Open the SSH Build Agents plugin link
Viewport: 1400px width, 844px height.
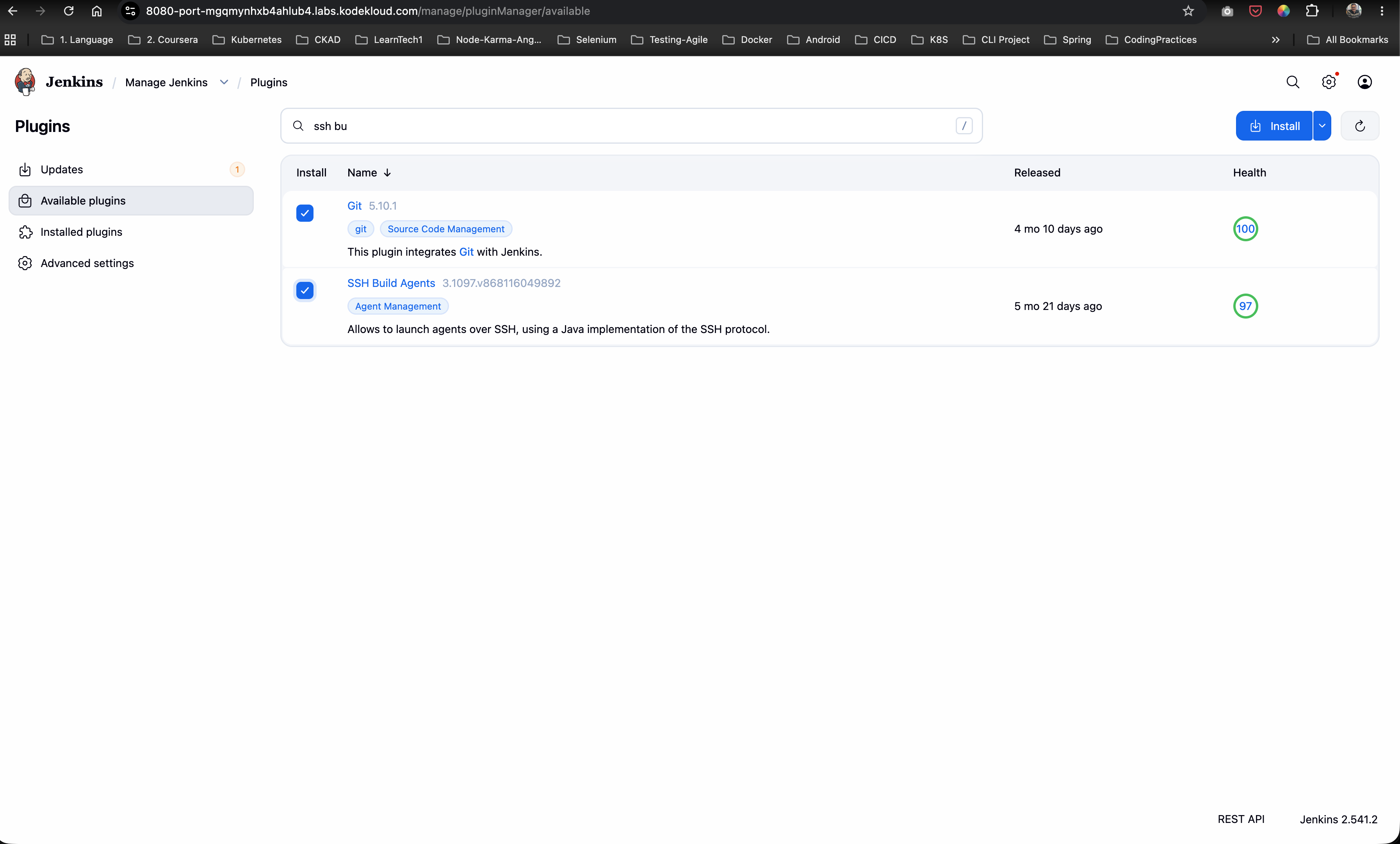(x=391, y=283)
